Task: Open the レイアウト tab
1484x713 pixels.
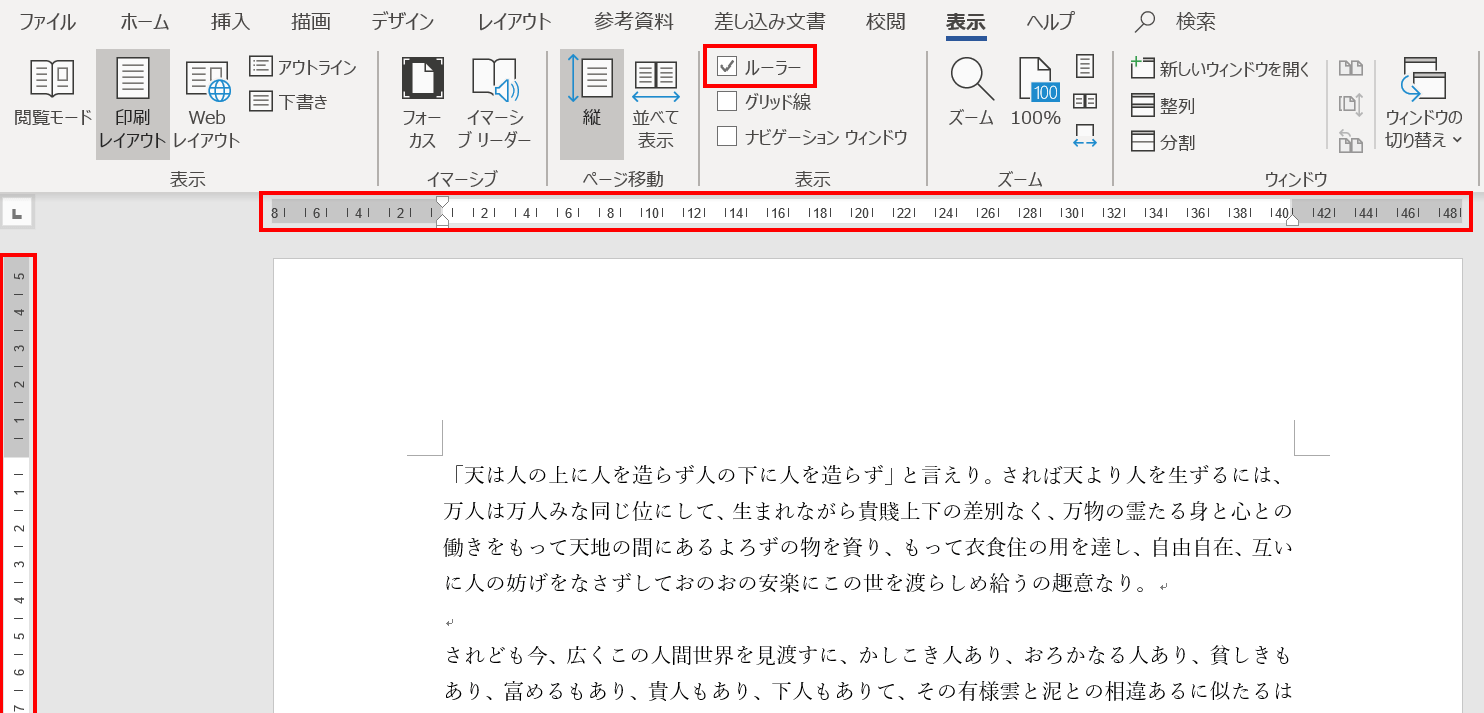Action: 514,21
